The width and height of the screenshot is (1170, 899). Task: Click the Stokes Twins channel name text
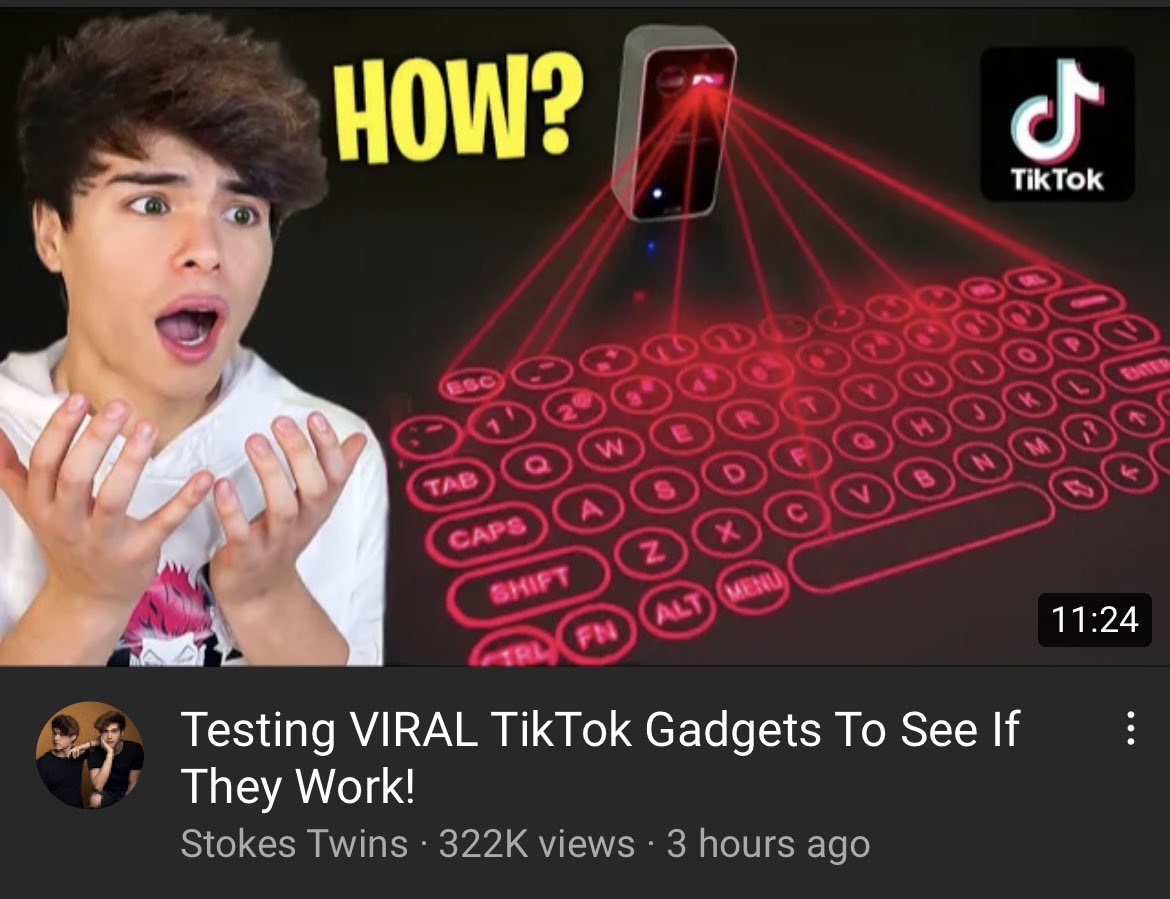coord(294,844)
